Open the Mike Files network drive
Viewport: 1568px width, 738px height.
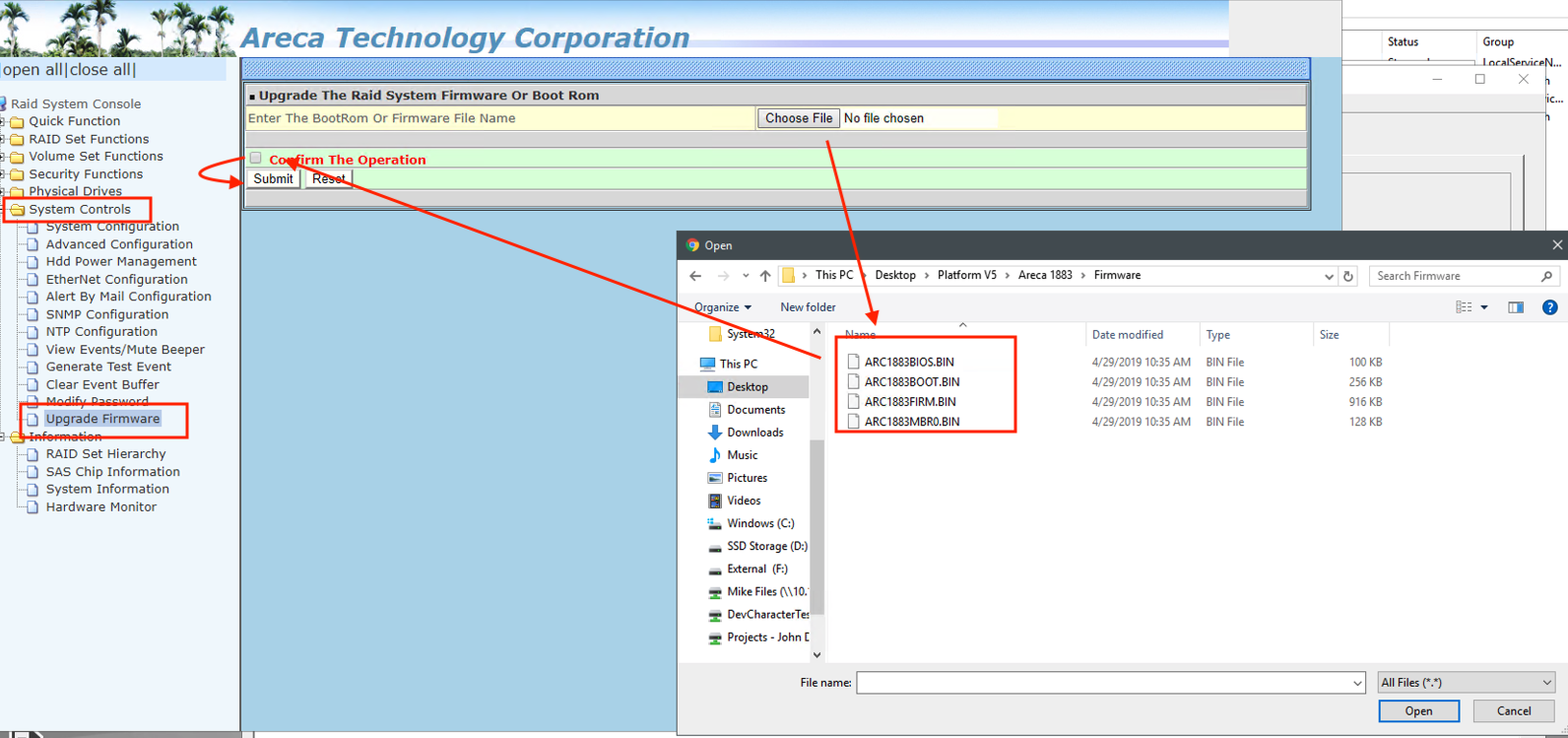pyautogui.click(x=766, y=591)
